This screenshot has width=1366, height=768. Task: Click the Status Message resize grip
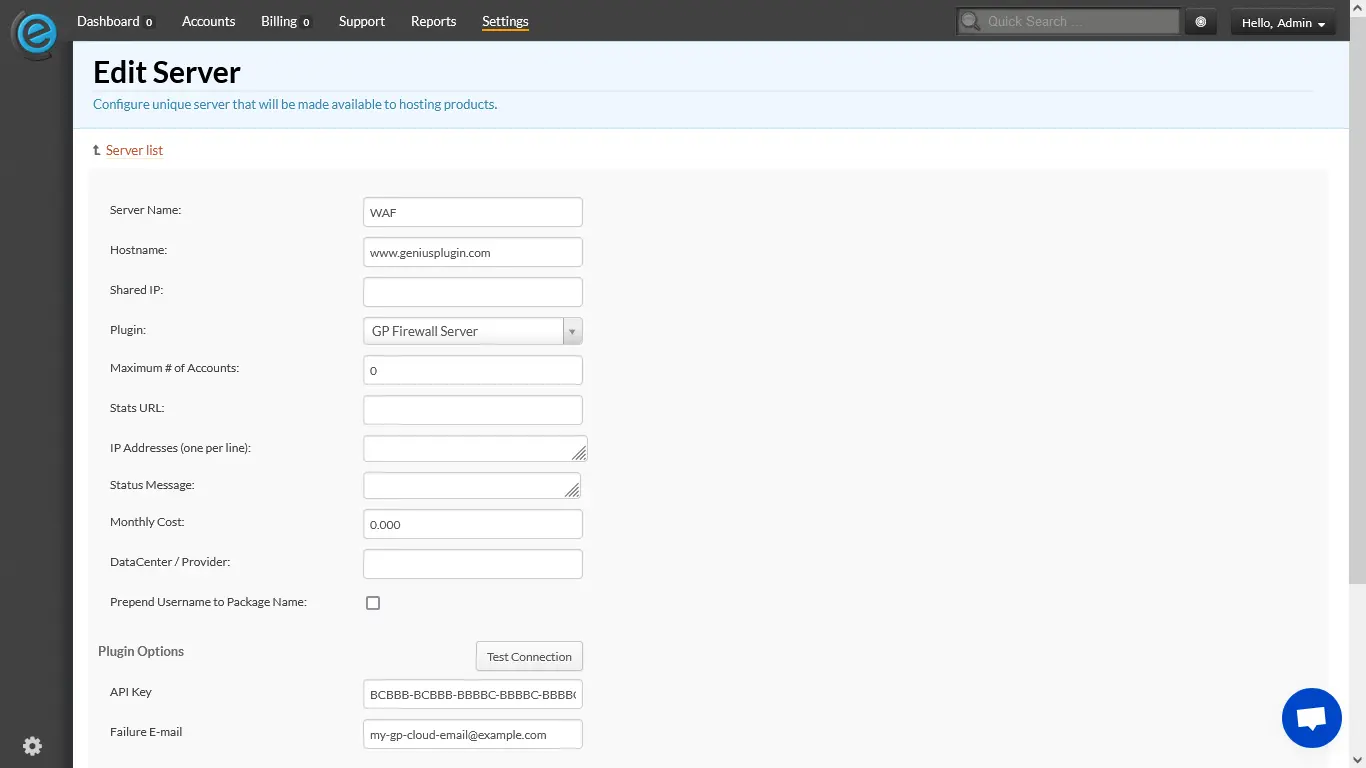[572, 490]
